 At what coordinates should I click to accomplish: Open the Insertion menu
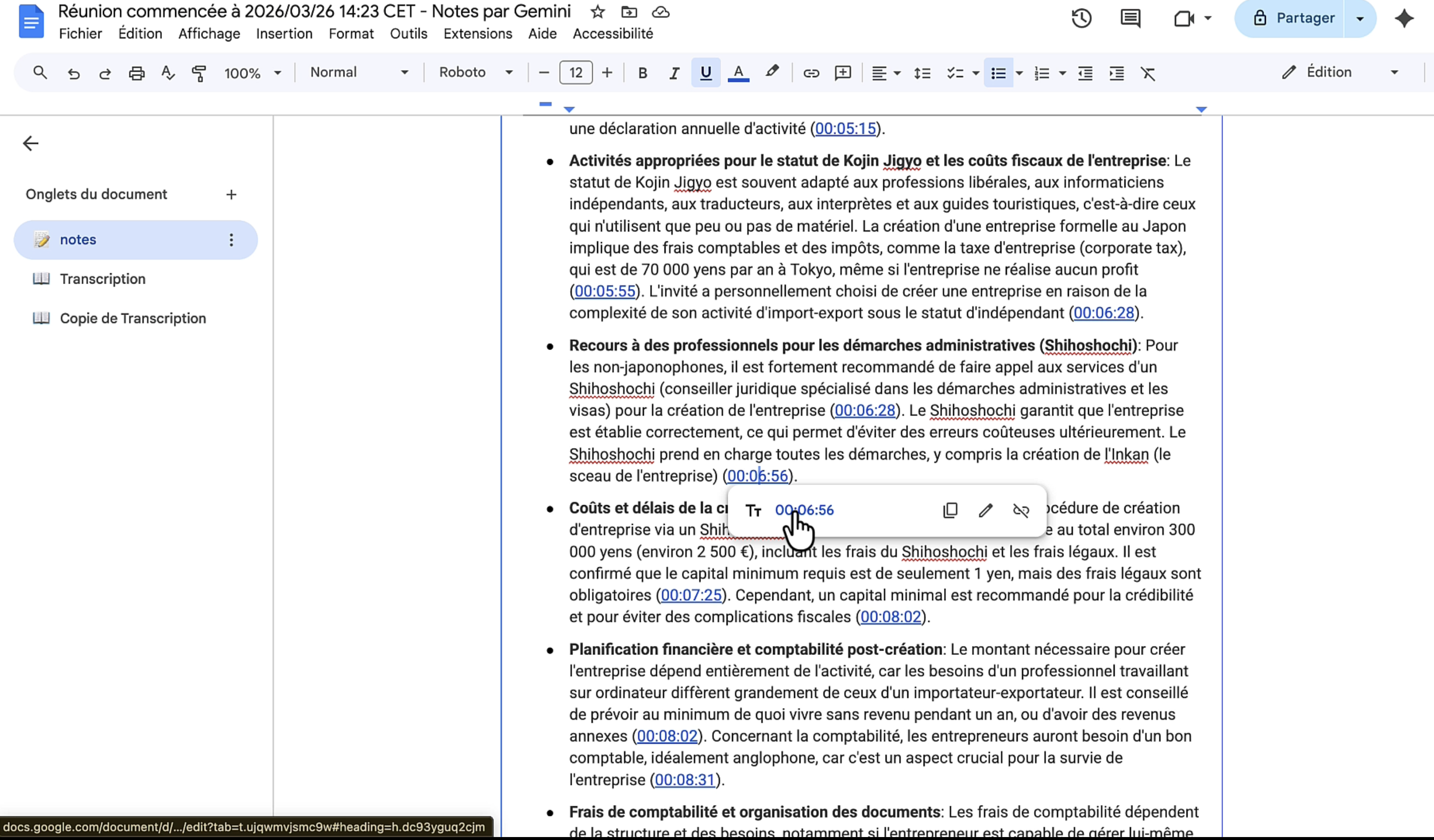[x=284, y=33]
